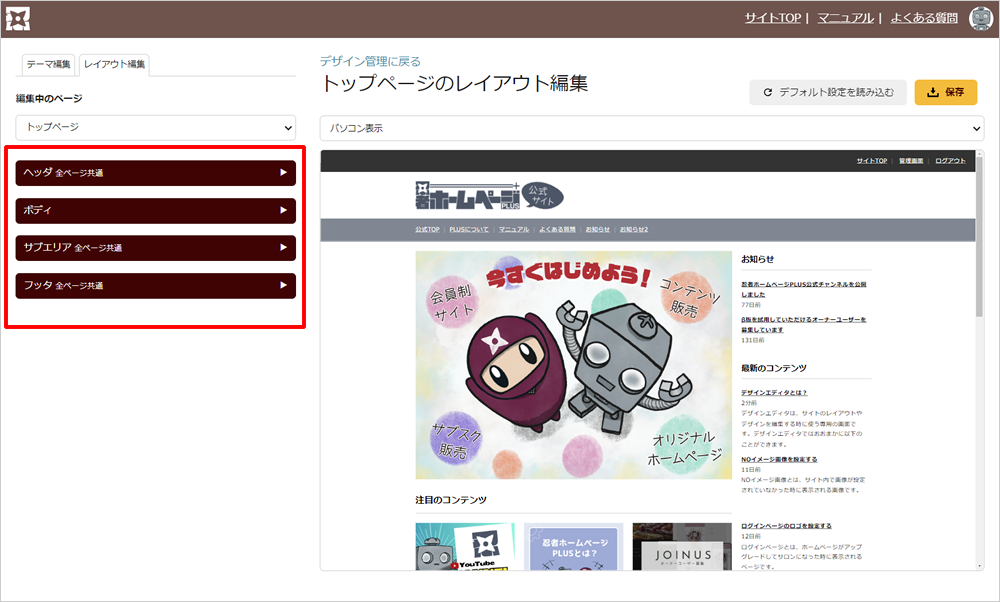Open the パソコン表示 display mode dropdown
This screenshot has height=602, width=1000.
click(x=651, y=128)
